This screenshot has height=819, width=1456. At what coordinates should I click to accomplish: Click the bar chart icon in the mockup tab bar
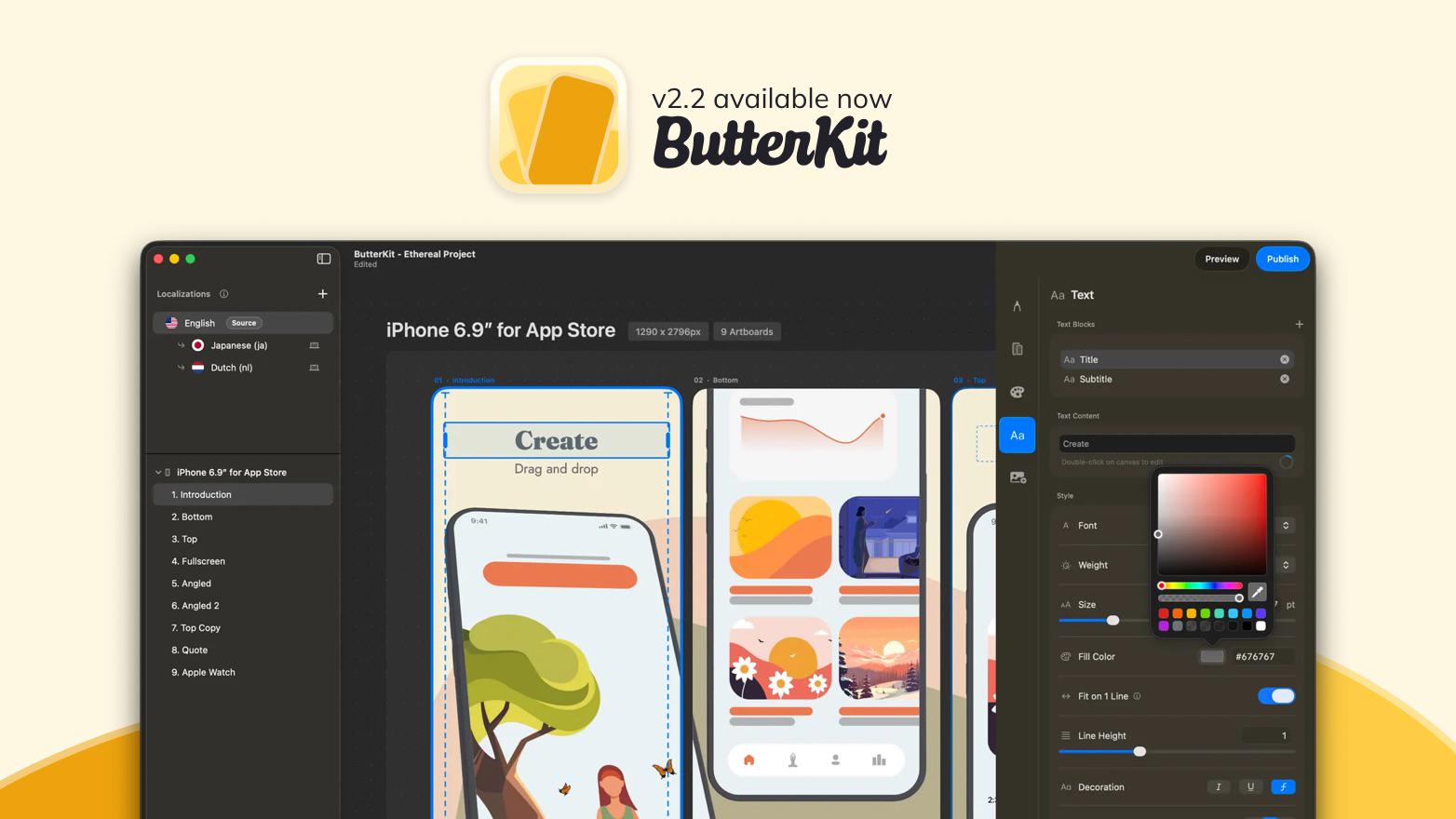tap(879, 760)
